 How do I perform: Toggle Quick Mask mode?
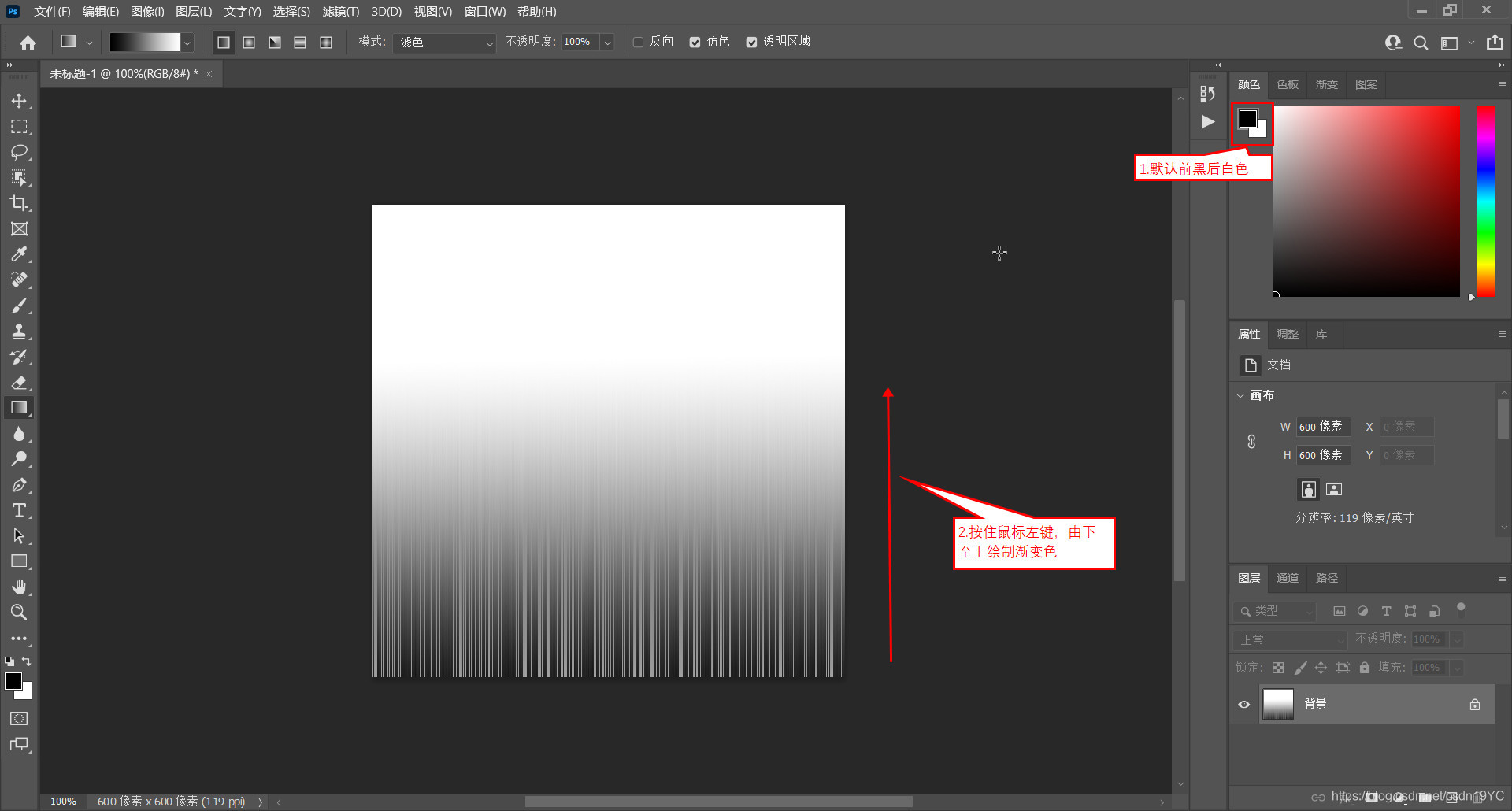pyautogui.click(x=19, y=719)
